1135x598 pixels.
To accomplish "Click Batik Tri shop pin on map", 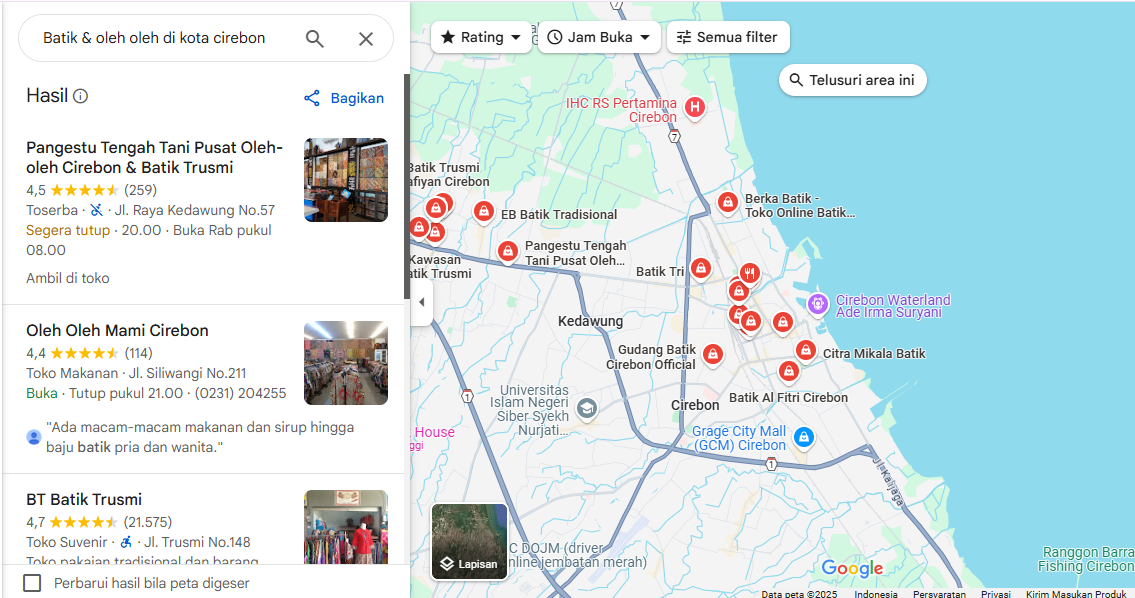I will coord(700,269).
